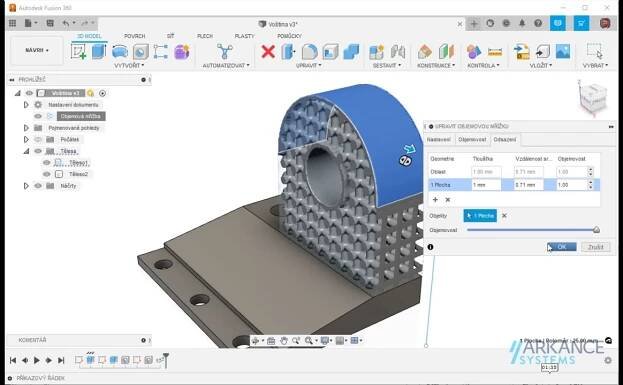The width and height of the screenshot is (623, 385).
Task: Toggle visibility of Počátek folder
Action: point(38,139)
